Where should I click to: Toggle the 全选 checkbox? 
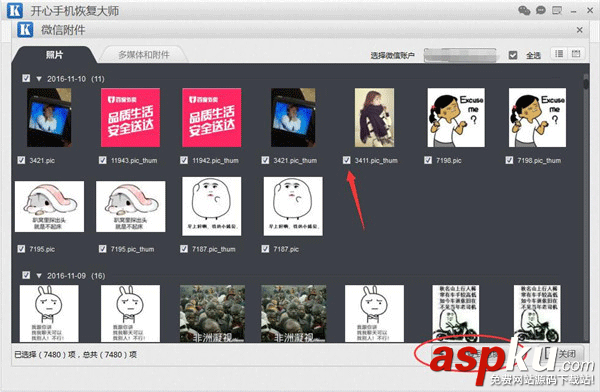click(513, 55)
